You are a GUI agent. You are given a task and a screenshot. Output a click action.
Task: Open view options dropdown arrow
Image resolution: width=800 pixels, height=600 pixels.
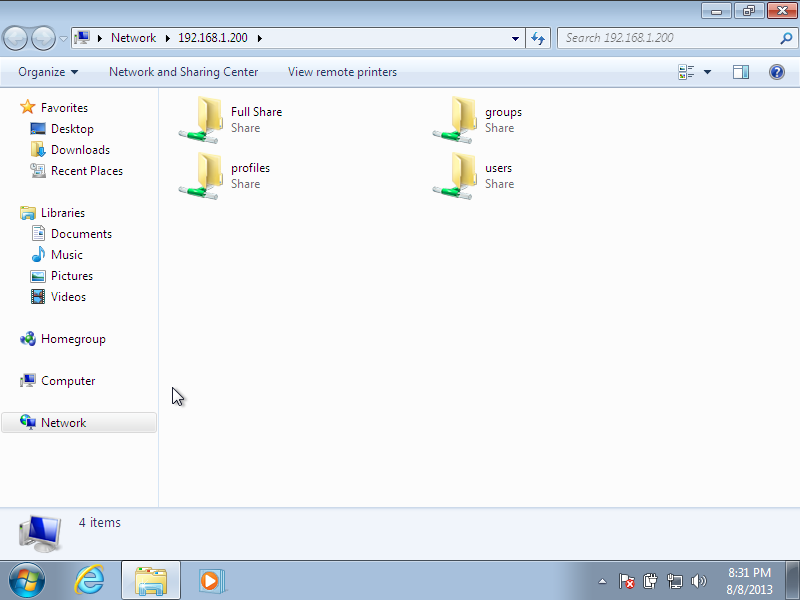point(708,72)
